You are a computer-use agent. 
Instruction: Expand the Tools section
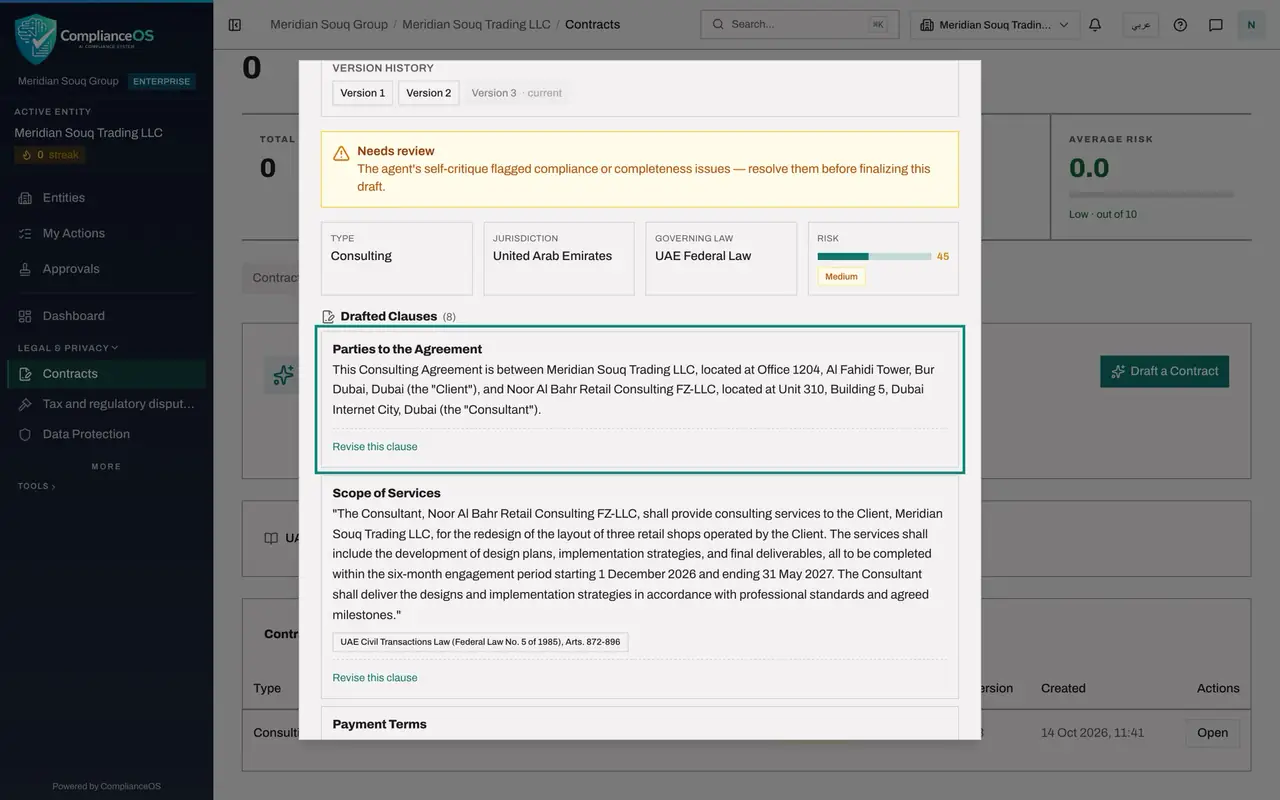pyautogui.click(x=36, y=486)
